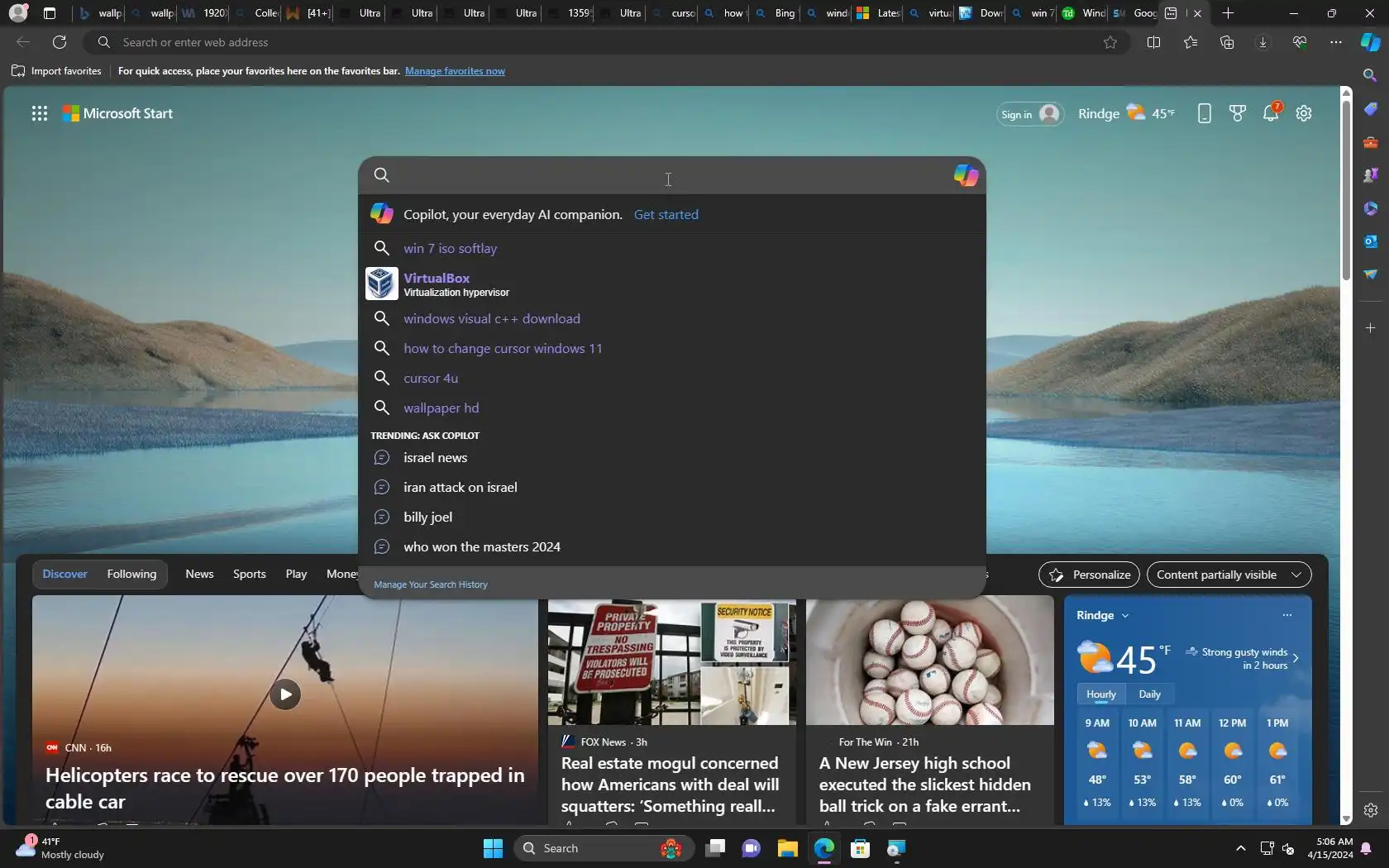Image resolution: width=1389 pixels, height=868 pixels.
Task: Play the CNN helicopters cable car video
Action: coord(285,694)
